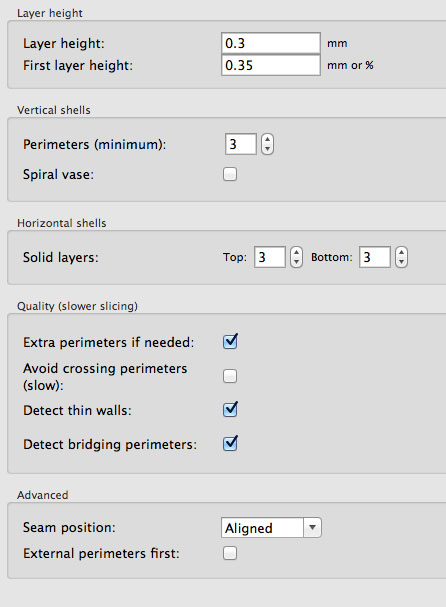Increase Bottom solid layers with up arrow
This screenshot has width=446, height=607.
[401, 252]
